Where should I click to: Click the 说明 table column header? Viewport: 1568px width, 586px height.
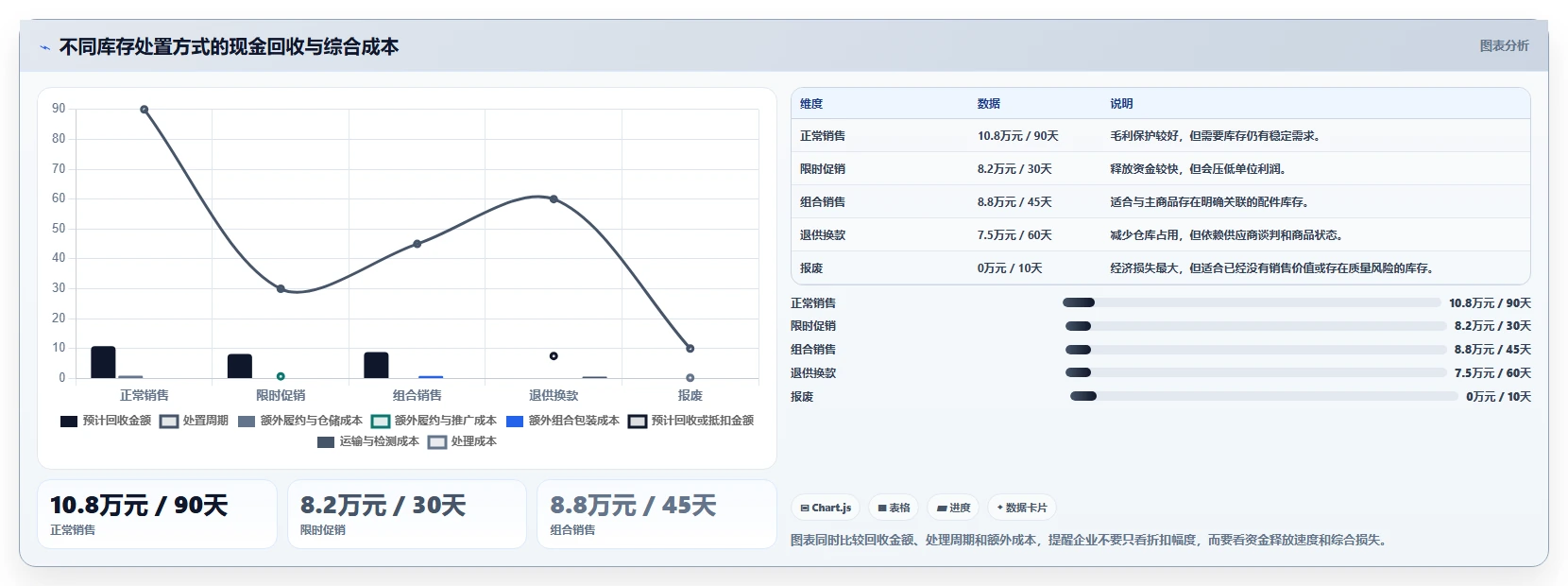coord(1121,104)
